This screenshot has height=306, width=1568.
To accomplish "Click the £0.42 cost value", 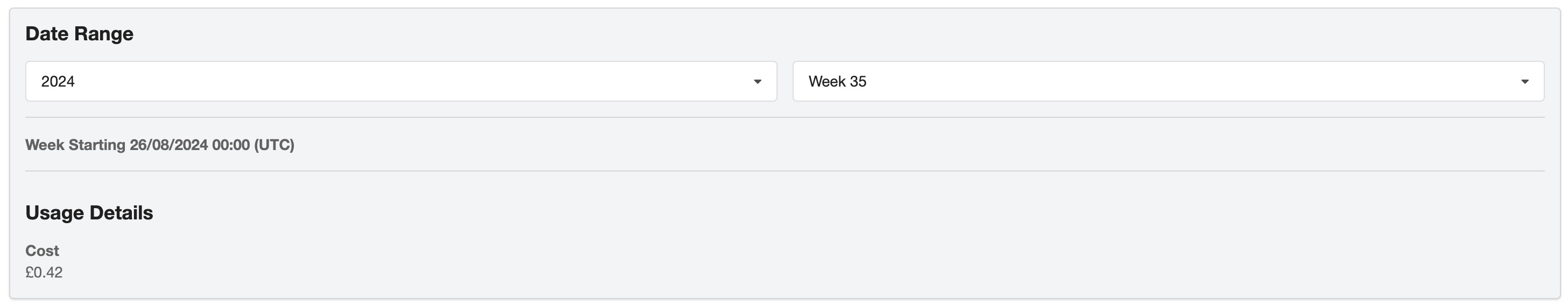I will (x=44, y=273).
